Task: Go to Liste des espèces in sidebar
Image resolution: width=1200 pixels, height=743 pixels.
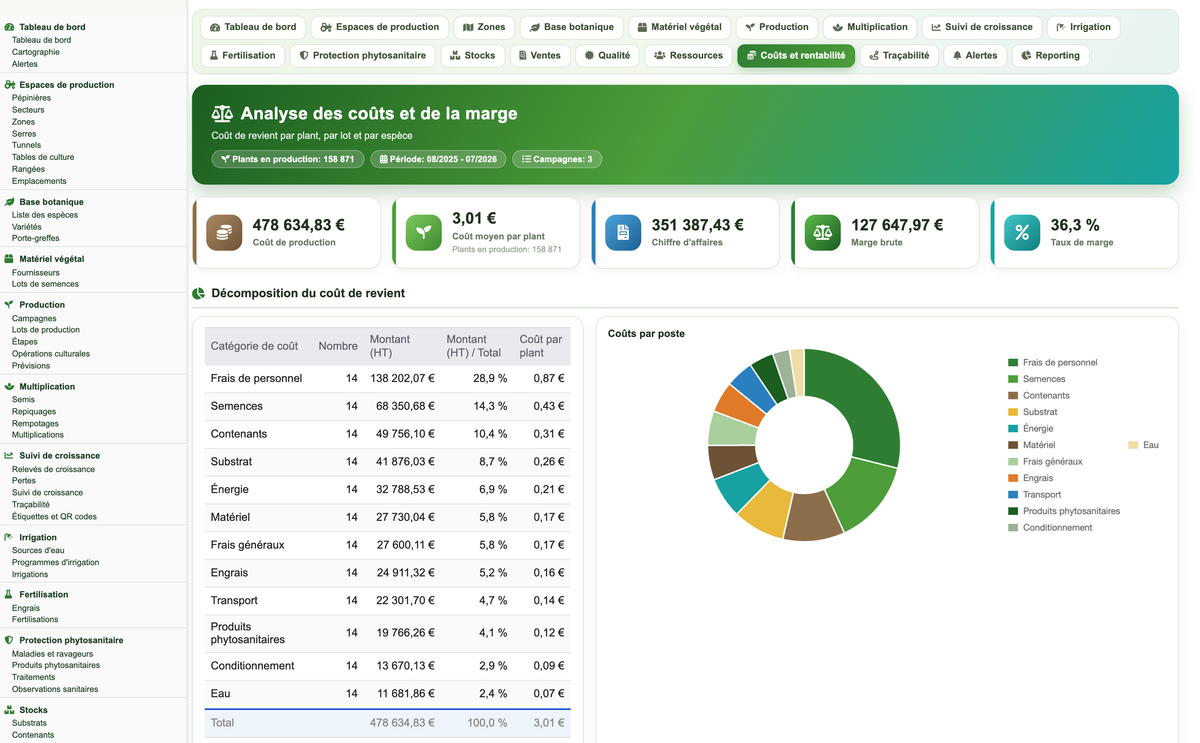Action: pyautogui.click(x=45, y=215)
